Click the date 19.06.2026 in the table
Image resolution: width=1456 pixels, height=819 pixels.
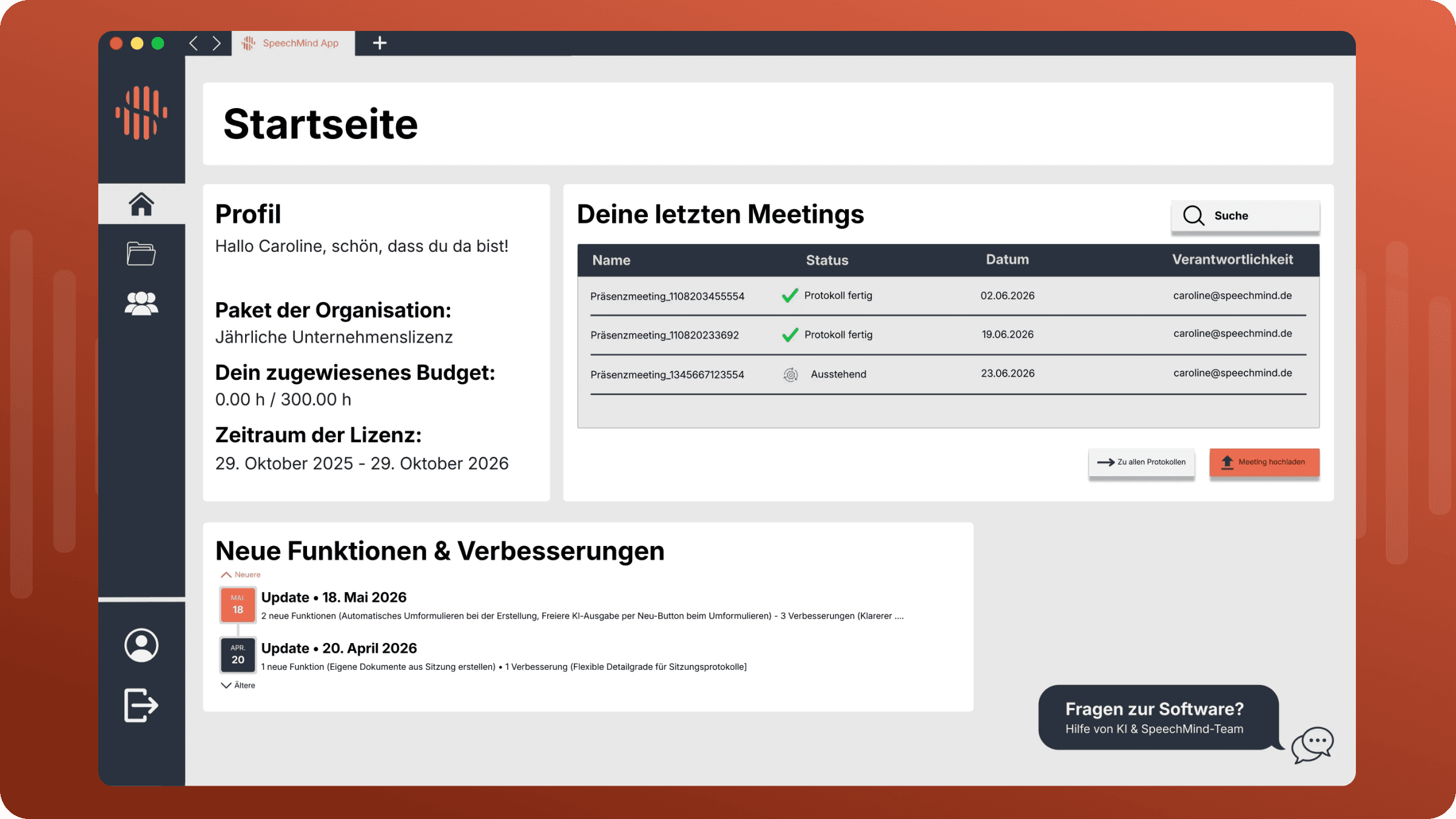tap(1008, 334)
